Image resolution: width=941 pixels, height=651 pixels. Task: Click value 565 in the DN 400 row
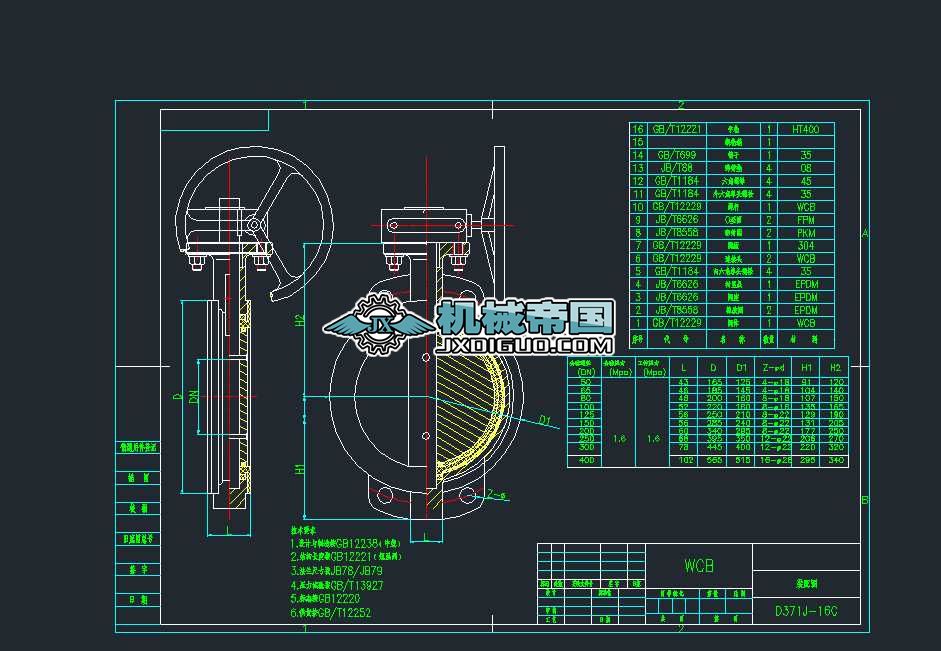(714, 460)
